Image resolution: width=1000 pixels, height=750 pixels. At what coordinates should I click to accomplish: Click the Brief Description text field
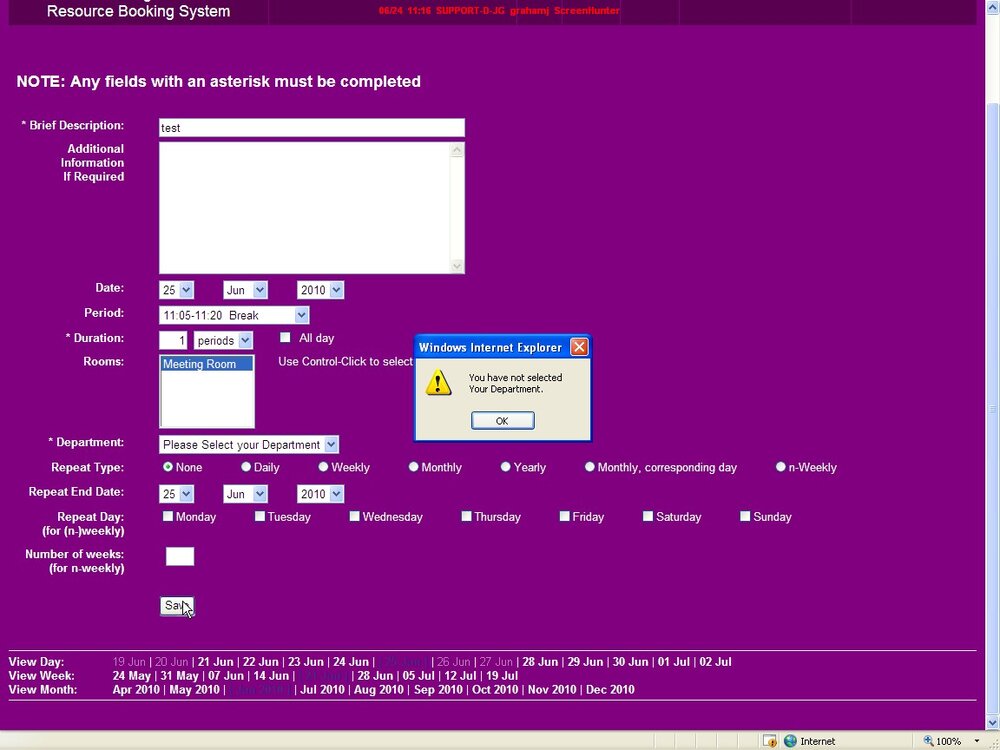(312, 128)
